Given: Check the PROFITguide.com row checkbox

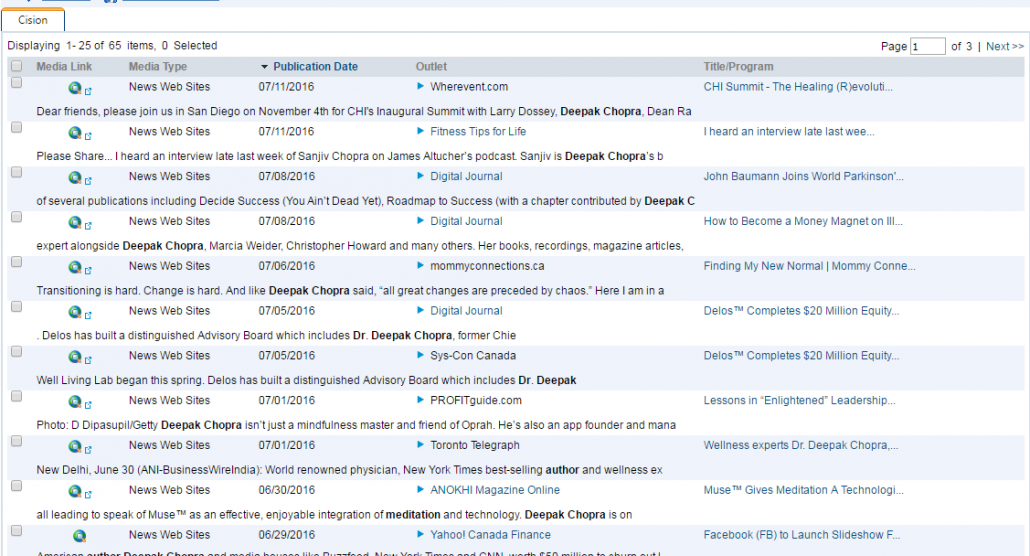Looking at the screenshot, I should click(16, 396).
